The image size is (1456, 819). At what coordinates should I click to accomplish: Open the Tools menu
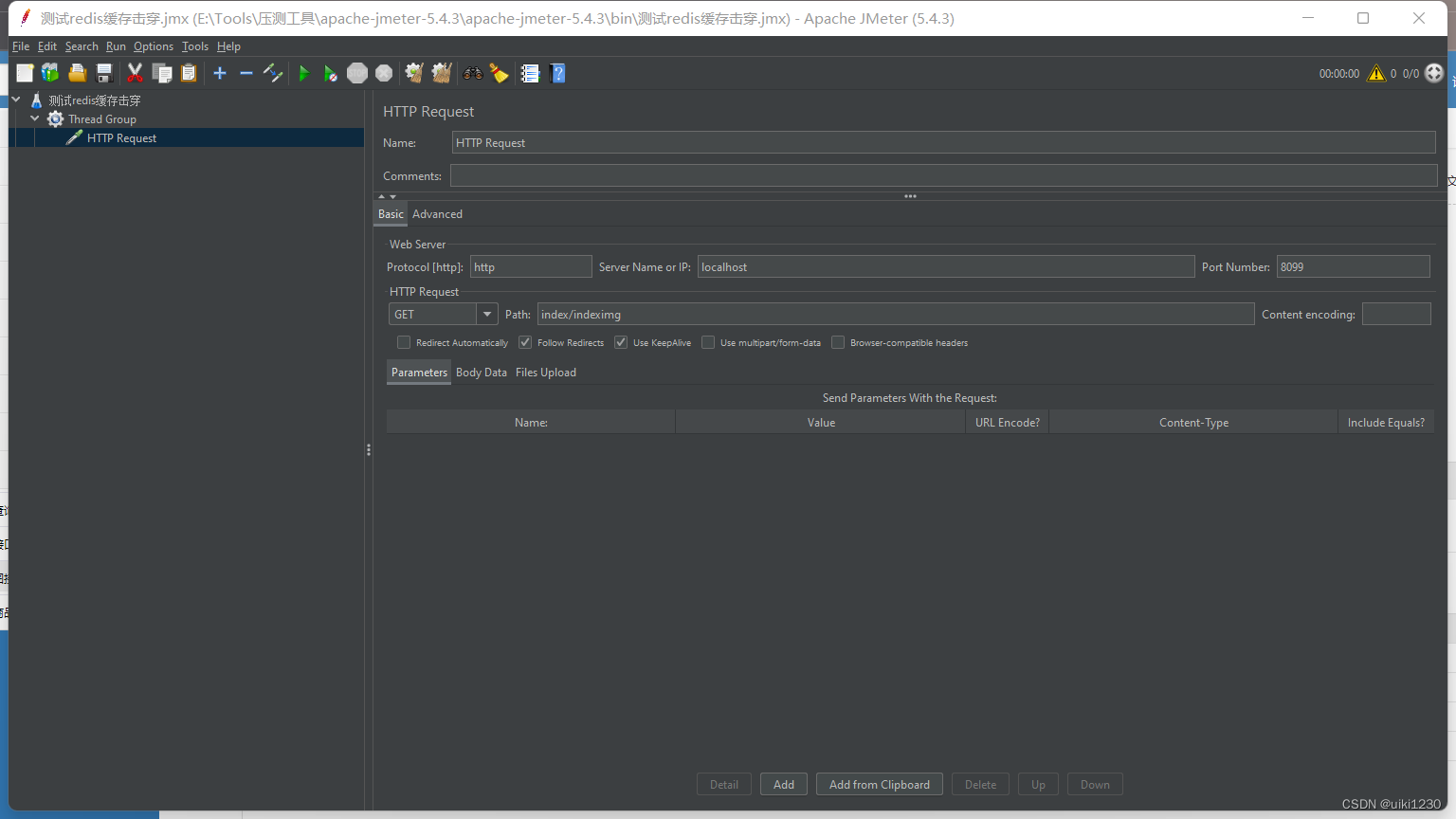(x=195, y=46)
